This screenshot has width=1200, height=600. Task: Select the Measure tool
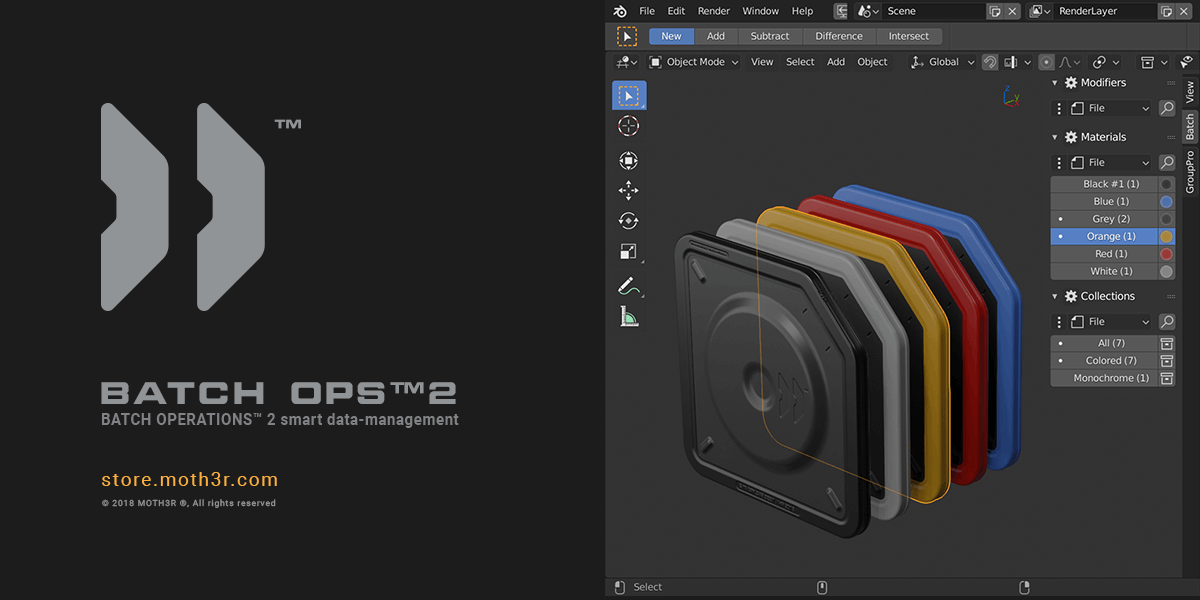pos(629,317)
